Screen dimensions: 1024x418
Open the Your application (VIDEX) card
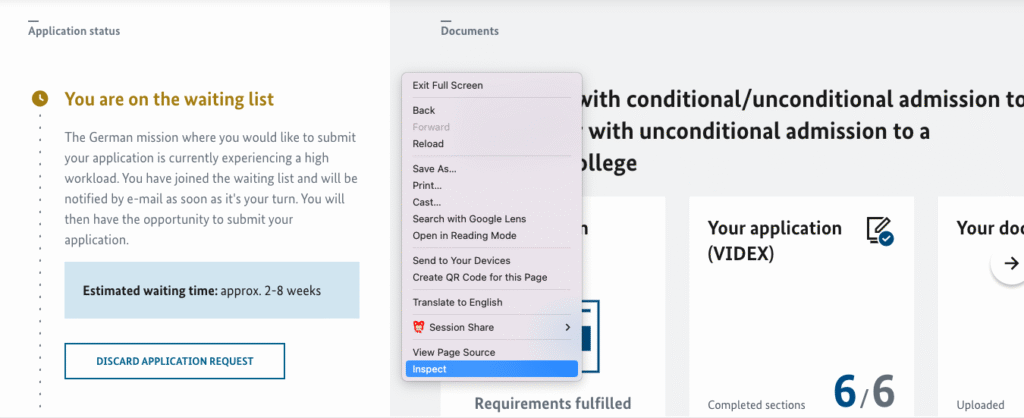[x=801, y=307]
